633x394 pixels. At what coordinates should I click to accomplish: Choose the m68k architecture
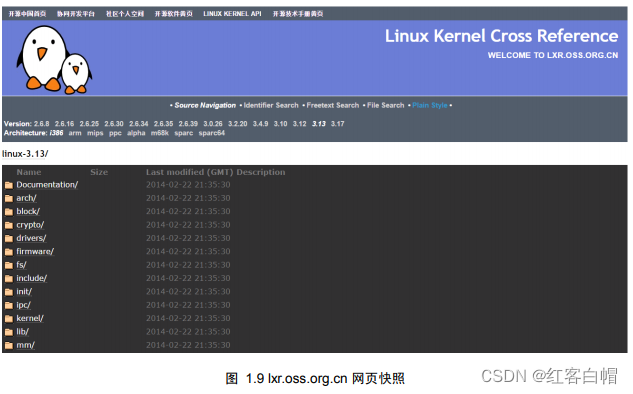[x=160, y=133]
